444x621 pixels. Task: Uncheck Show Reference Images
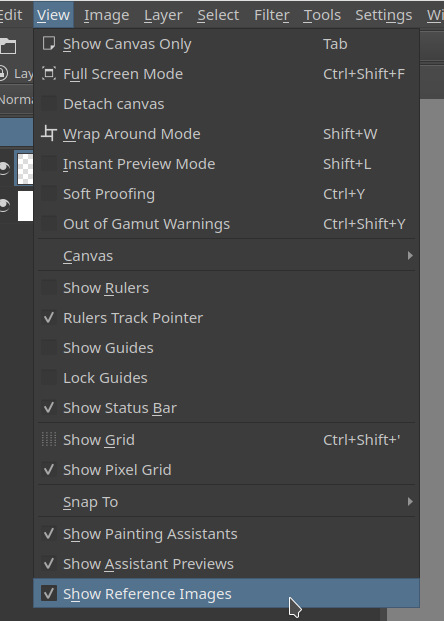click(49, 593)
